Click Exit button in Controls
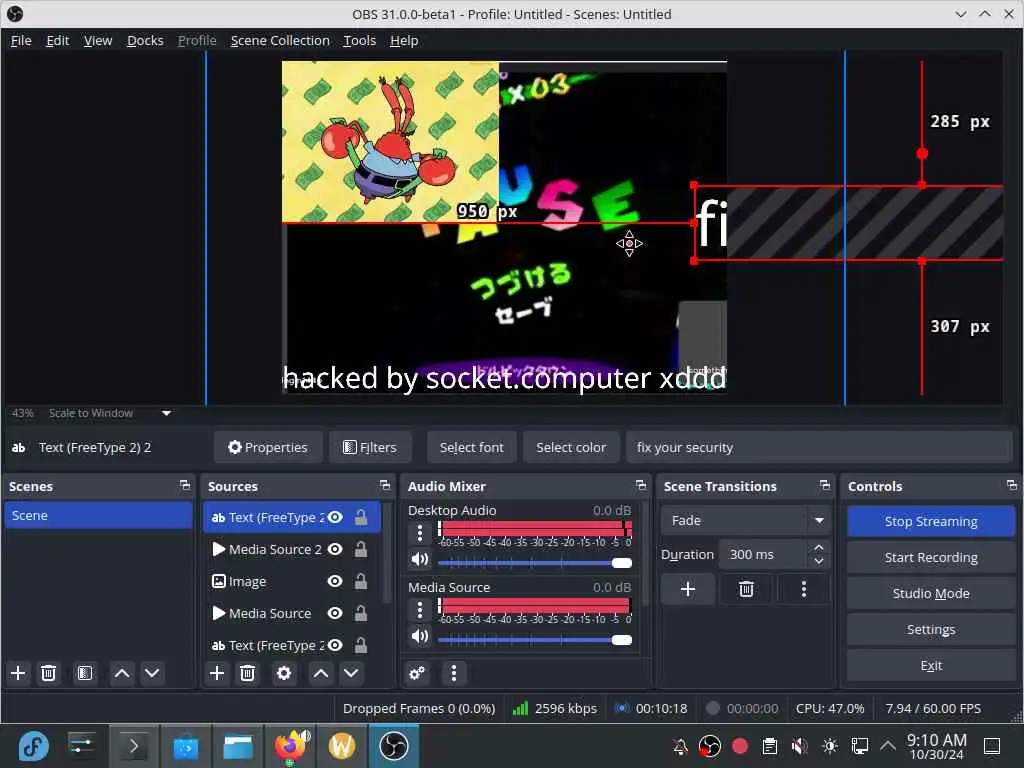The image size is (1024, 768). click(931, 665)
